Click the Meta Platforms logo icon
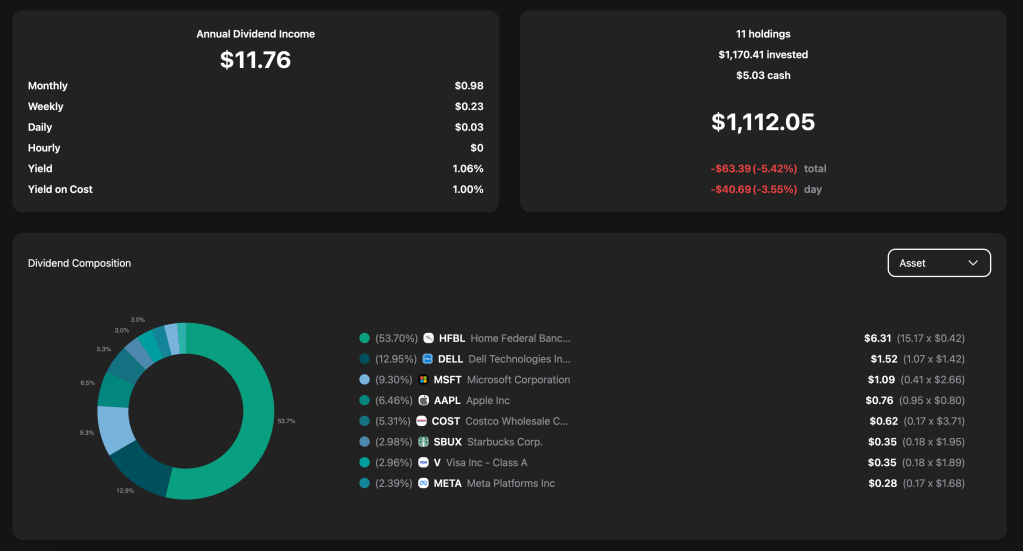The height and width of the screenshot is (551, 1023). coord(423,484)
